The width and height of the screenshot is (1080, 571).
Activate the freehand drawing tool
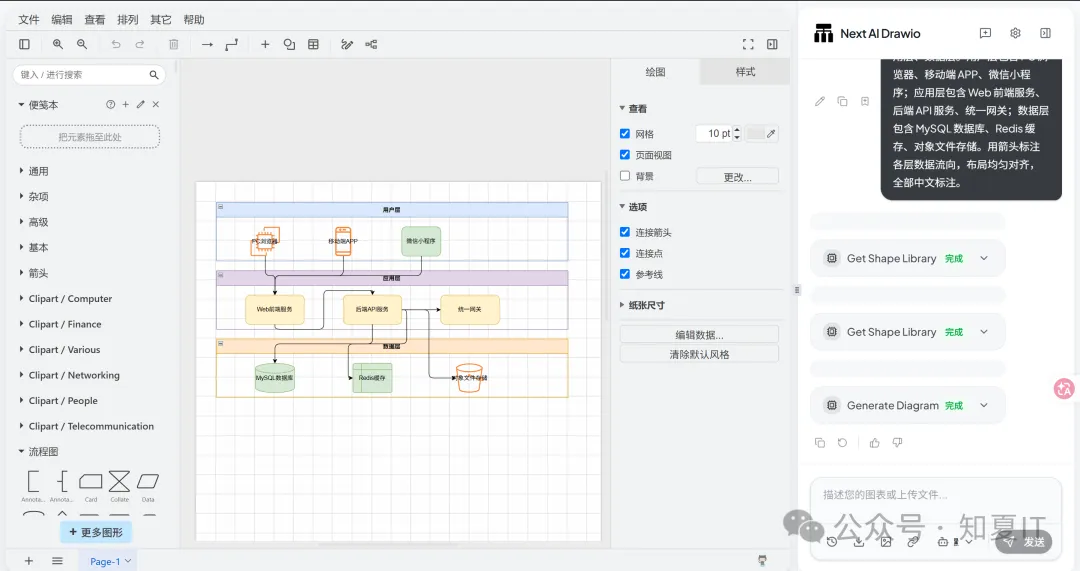tap(347, 44)
